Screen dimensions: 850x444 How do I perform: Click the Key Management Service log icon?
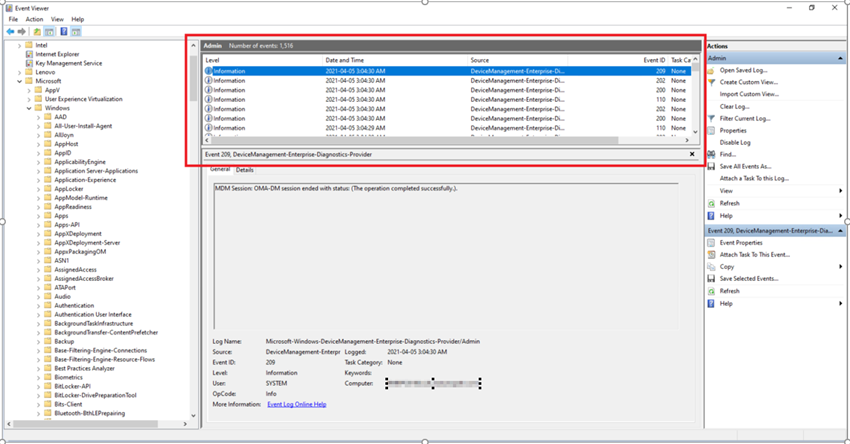29,63
